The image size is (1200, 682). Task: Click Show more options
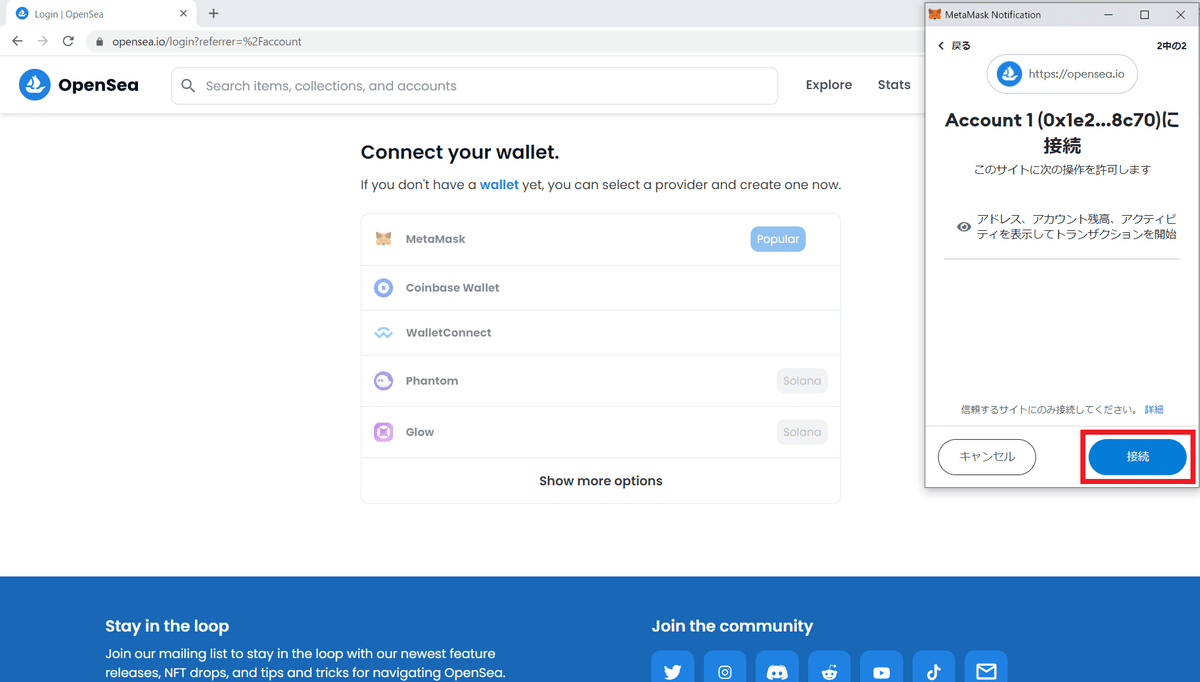click(x=601, y=481)
